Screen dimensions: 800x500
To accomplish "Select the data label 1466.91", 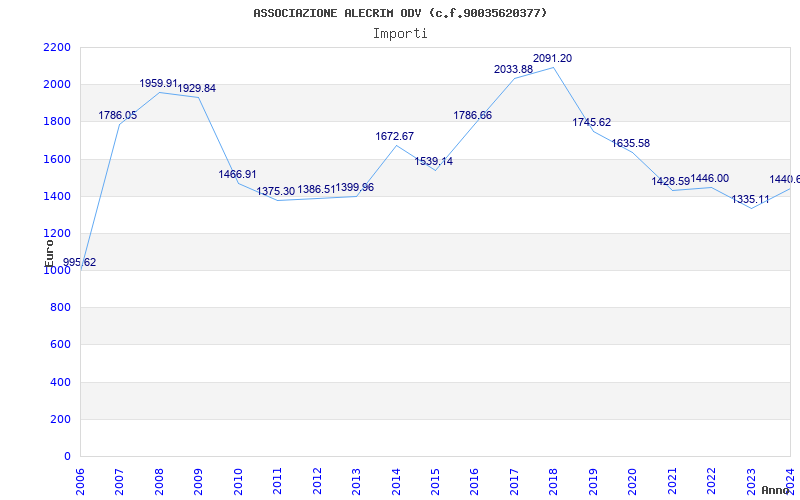I will [238, 174].
